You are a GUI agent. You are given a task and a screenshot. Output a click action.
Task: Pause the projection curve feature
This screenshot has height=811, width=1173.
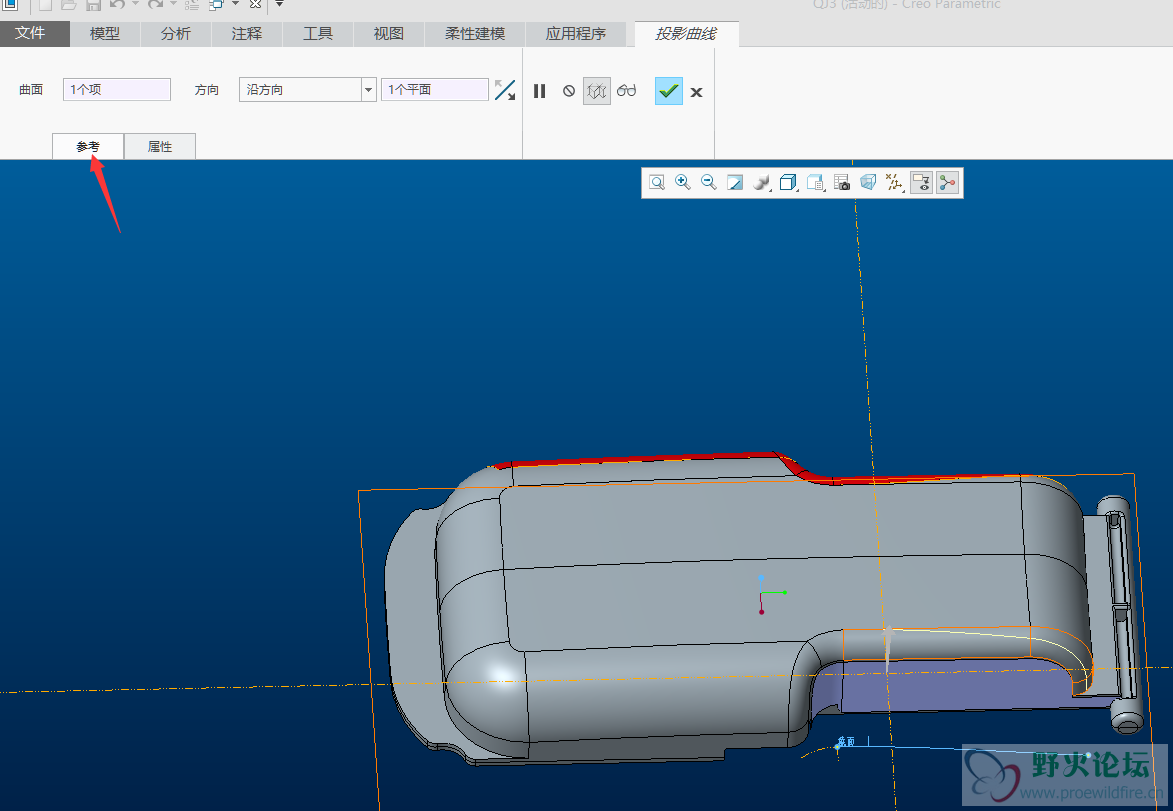[539, 91]
